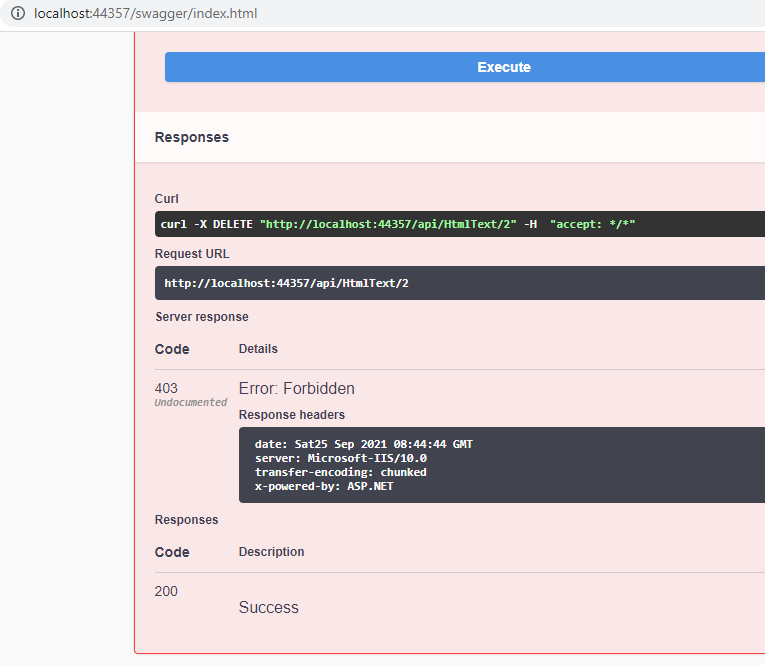The image size is (765, 665).
Task: Click the Undocumented tag under 403
Action: tap(191, 403)
